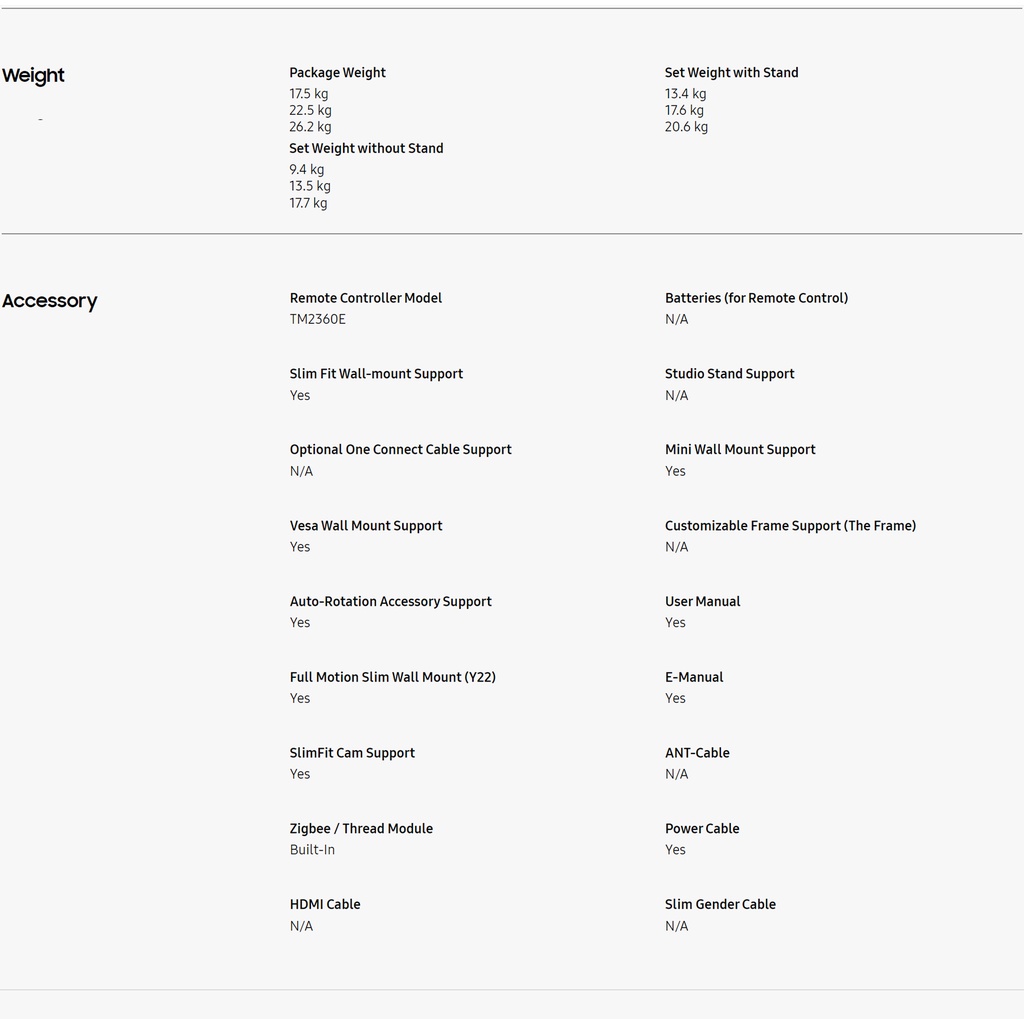1024x1024 pixels.
Task: Click Full Motion Slim Wall Mount (Y22)
Action: tap(392, 677)
